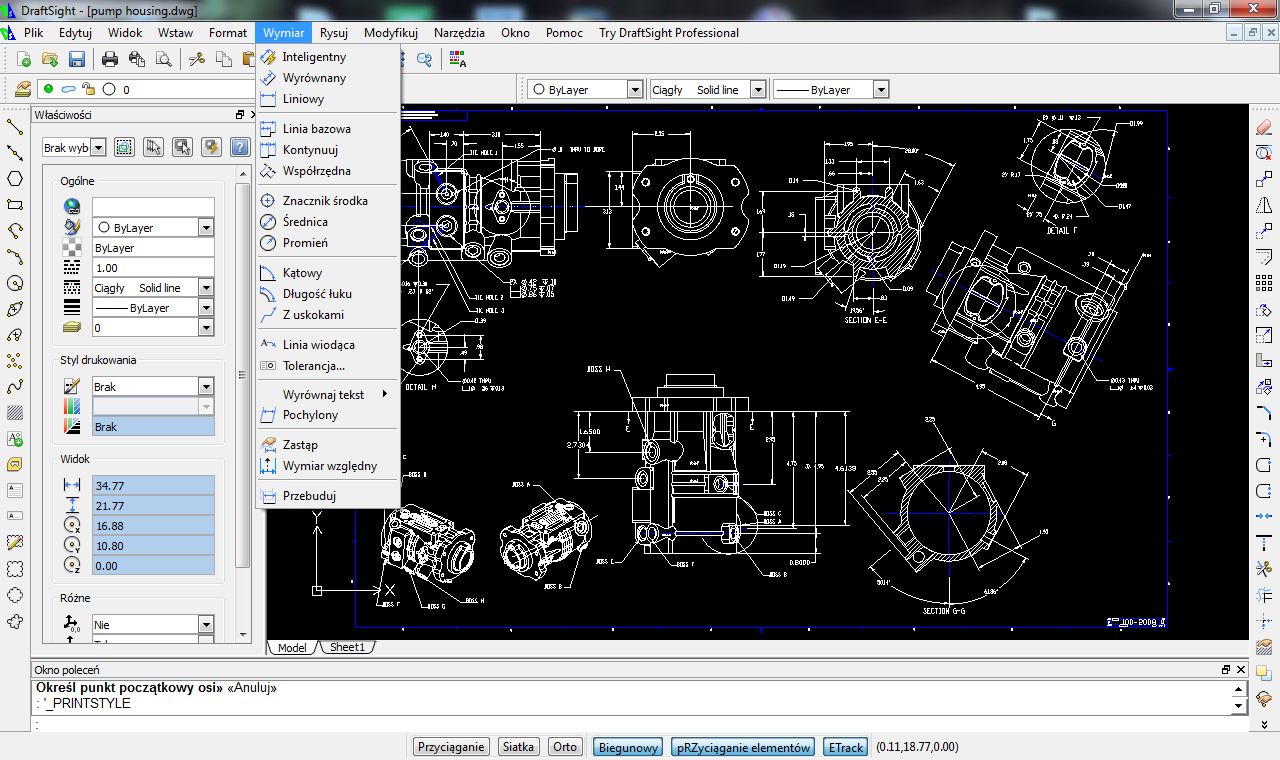Select the Trim scissors tool
1280x760 pixels.
point(1263,569)
